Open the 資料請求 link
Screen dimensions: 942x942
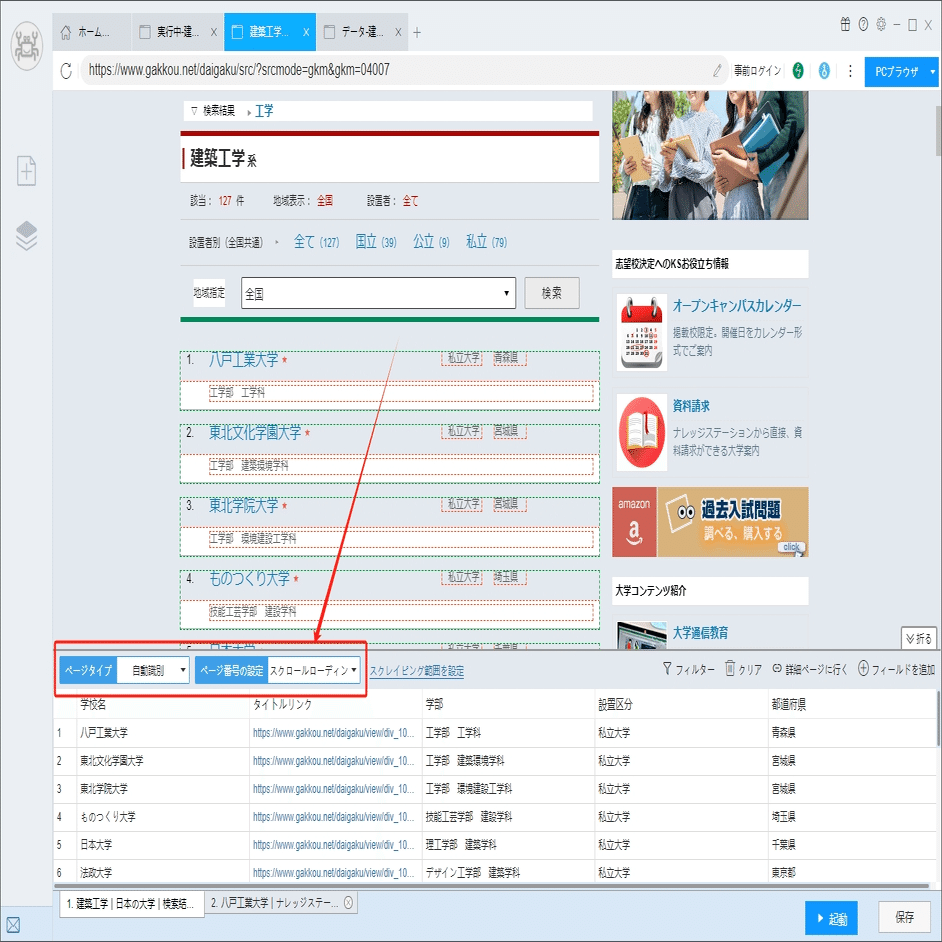[691, 406]
